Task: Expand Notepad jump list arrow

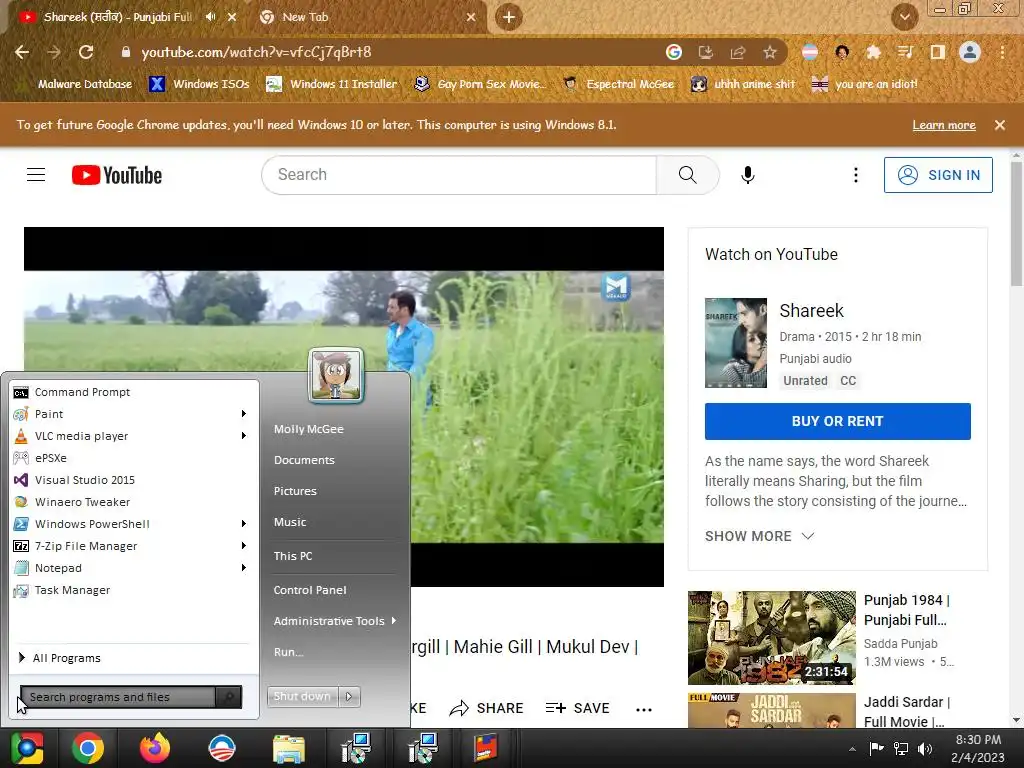Action: pyautogui.click(x=244, y=568)
